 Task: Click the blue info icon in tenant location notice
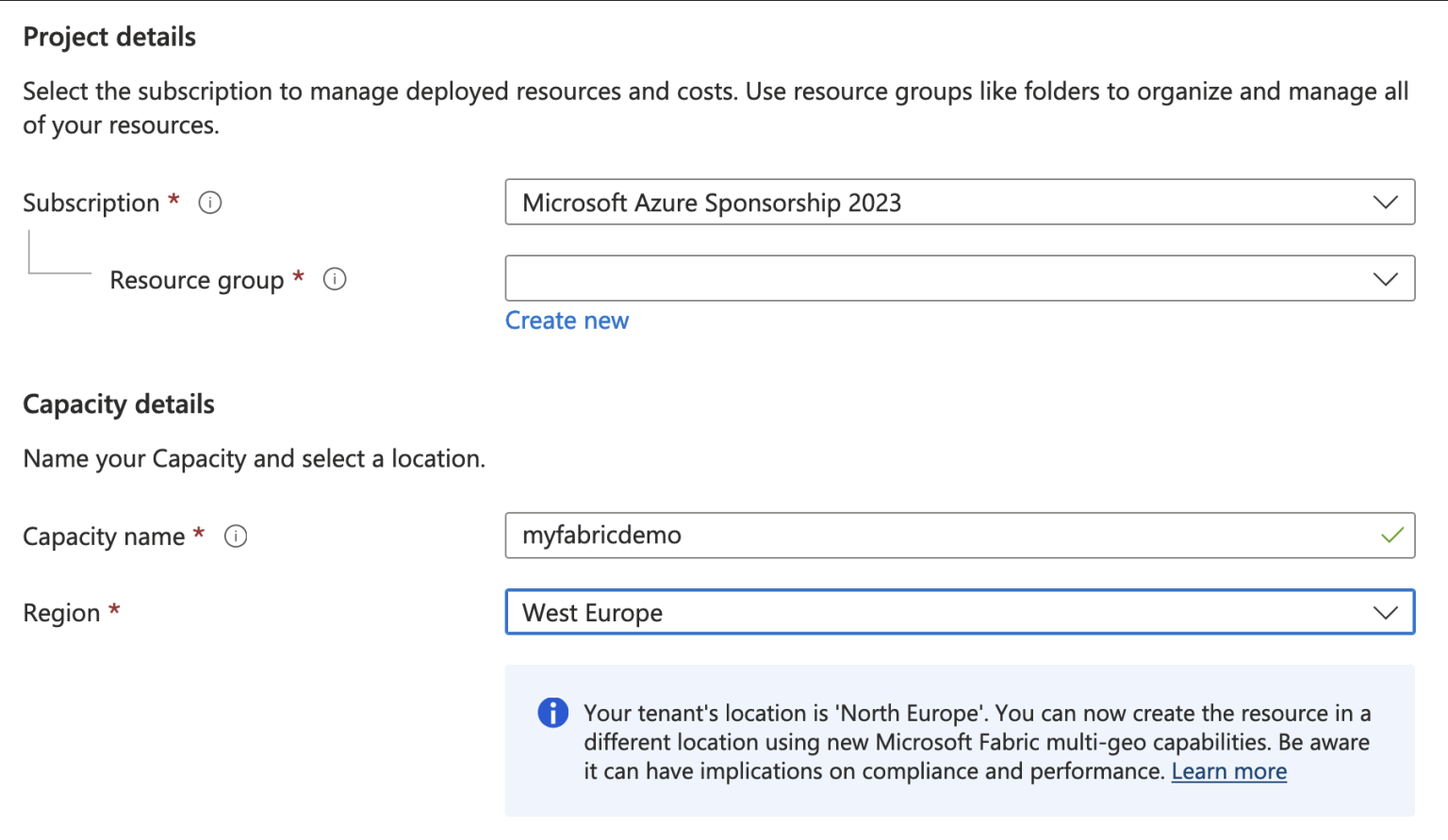[x=553, y=713]
